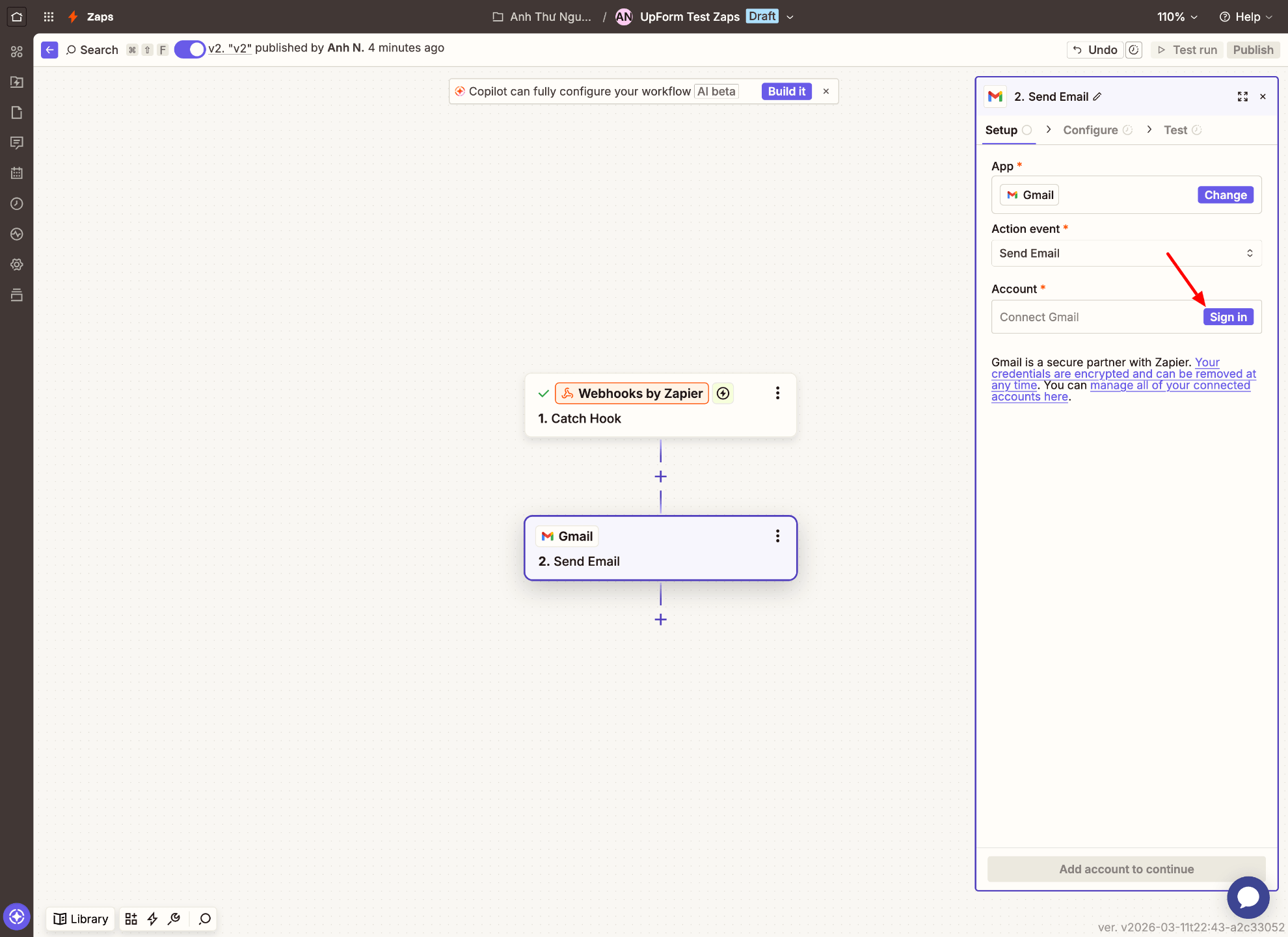Click Add account to continue button
Image resolution: width=1288 pixels, height=937 pixels.
(x=1126, y=869)
